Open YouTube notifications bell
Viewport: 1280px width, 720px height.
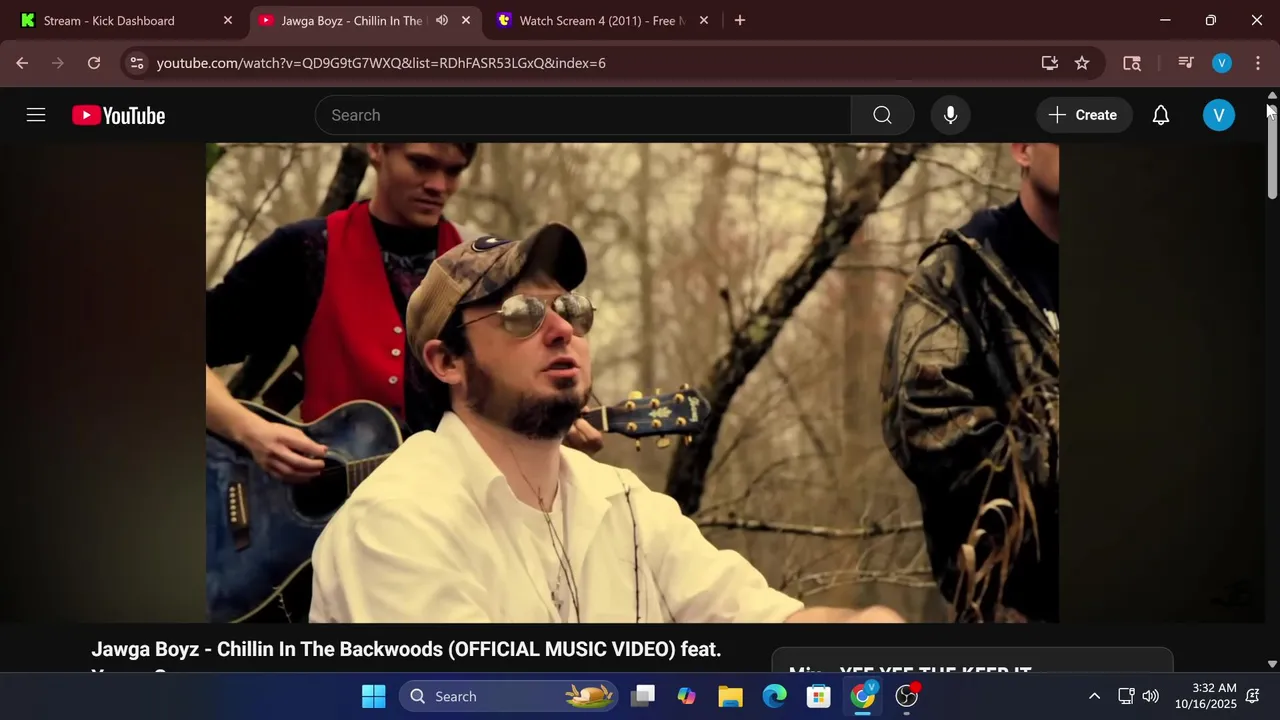[1161, 115]
